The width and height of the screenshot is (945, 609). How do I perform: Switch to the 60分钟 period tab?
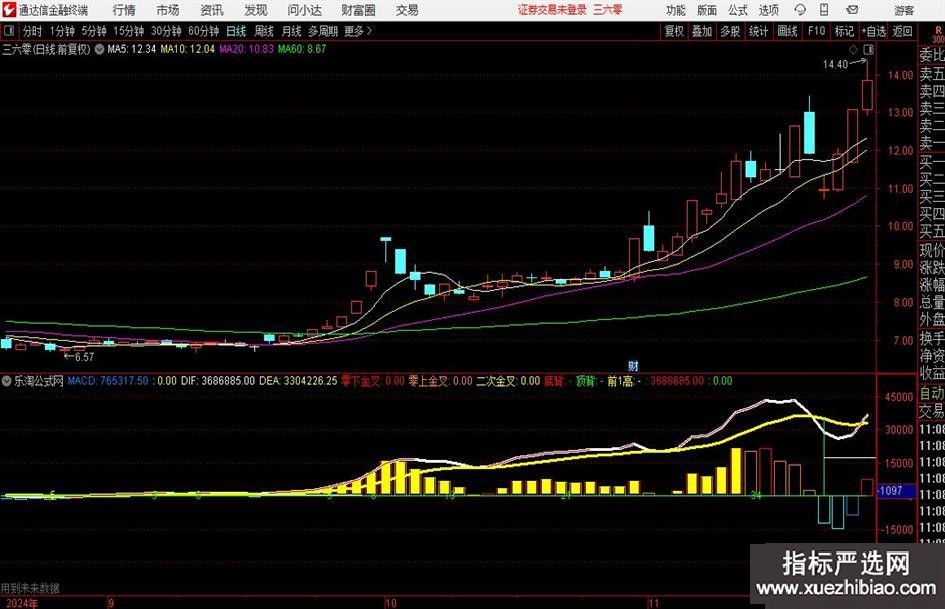pyautogui.click(x=204, y=31)
